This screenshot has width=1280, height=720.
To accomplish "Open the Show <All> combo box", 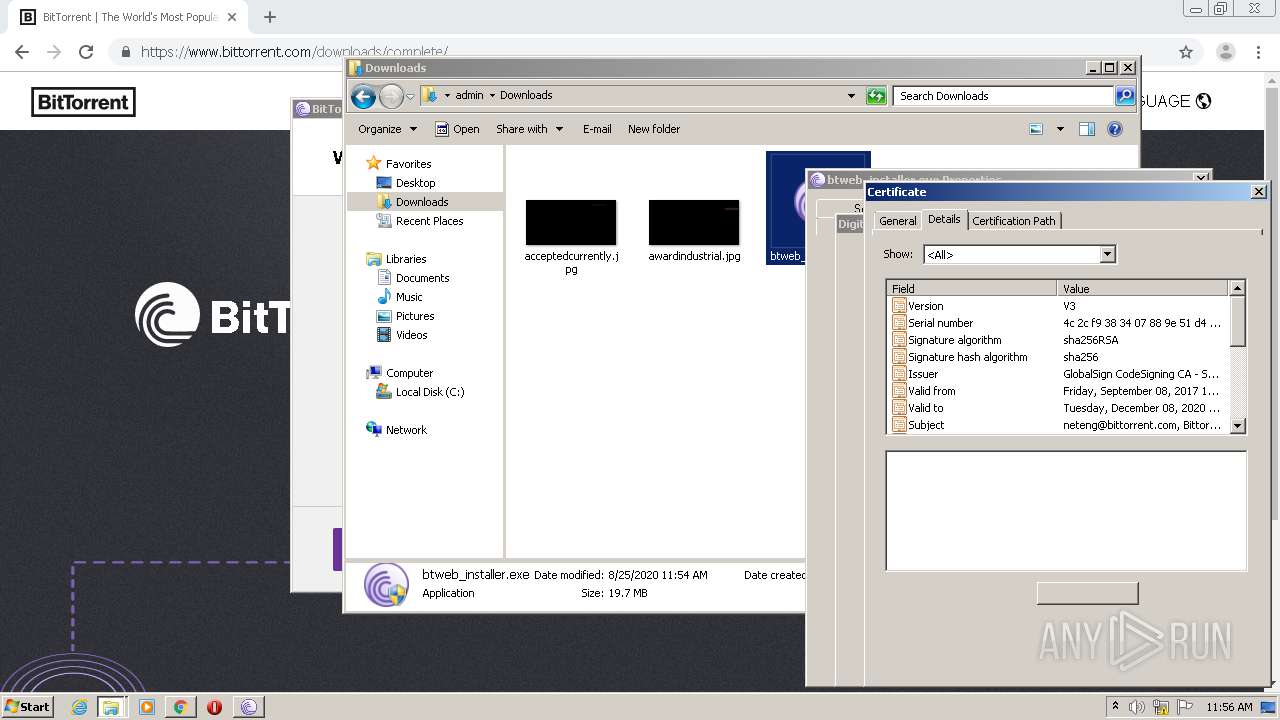I will [1019, 254].
